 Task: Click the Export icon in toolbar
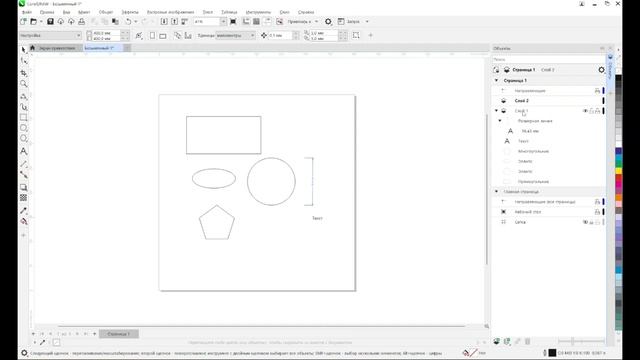[174, 21]
